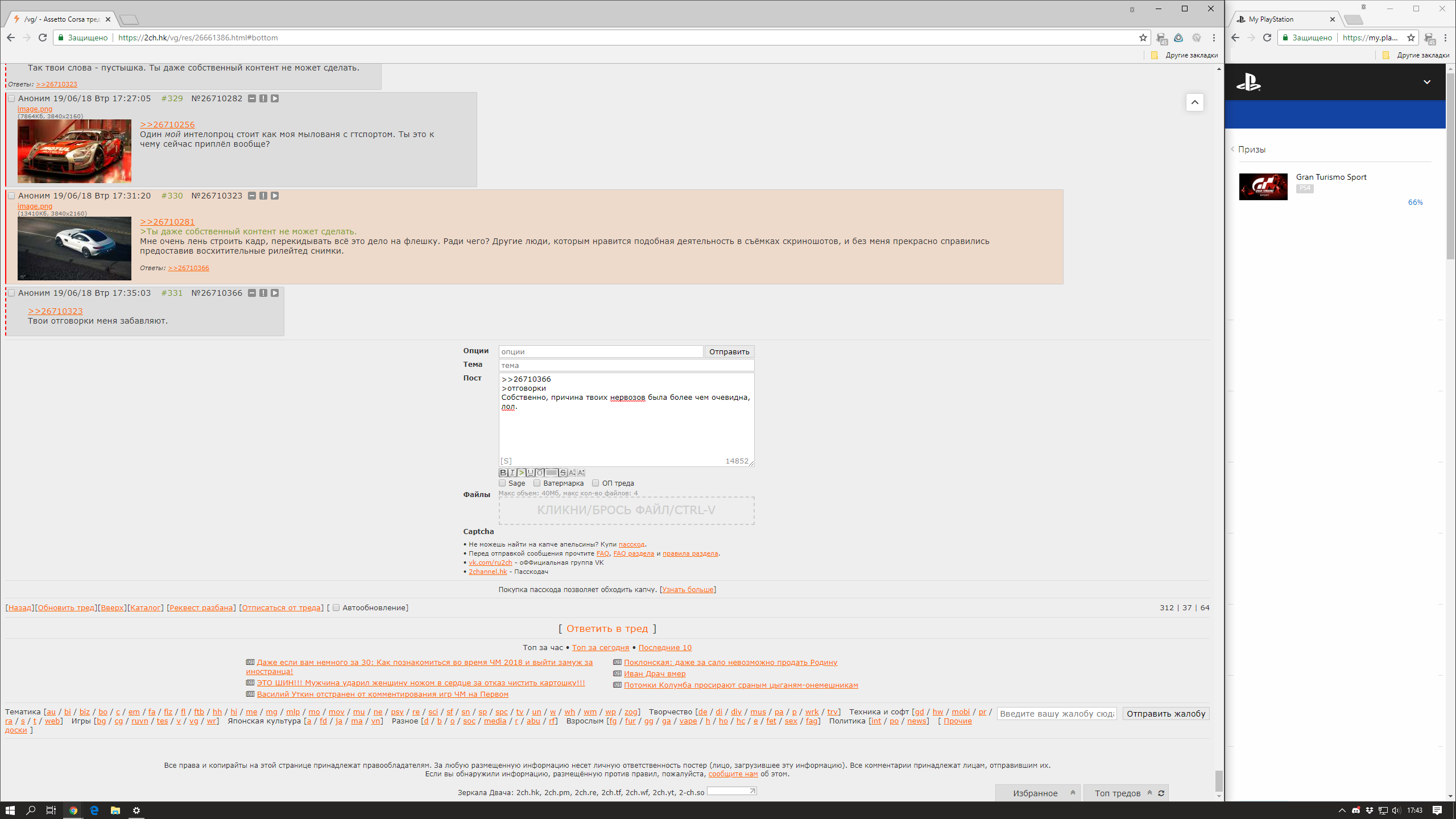Viewport: 1456px width, 819px height.
Task: Expand the PlayStation header chevron menu
Action: (1426, 82)
